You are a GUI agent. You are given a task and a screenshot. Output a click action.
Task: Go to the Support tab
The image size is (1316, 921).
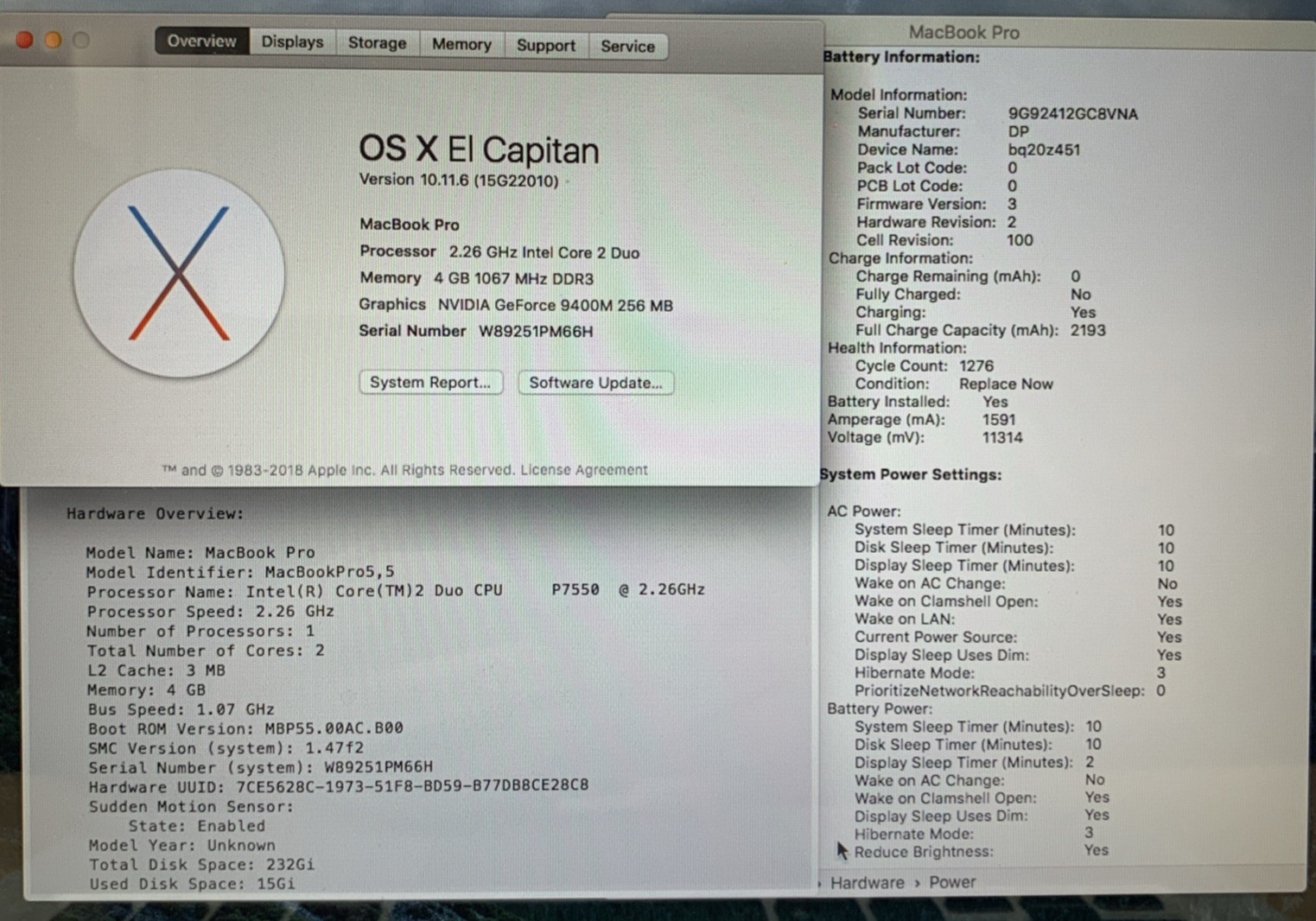click(545, 45)
